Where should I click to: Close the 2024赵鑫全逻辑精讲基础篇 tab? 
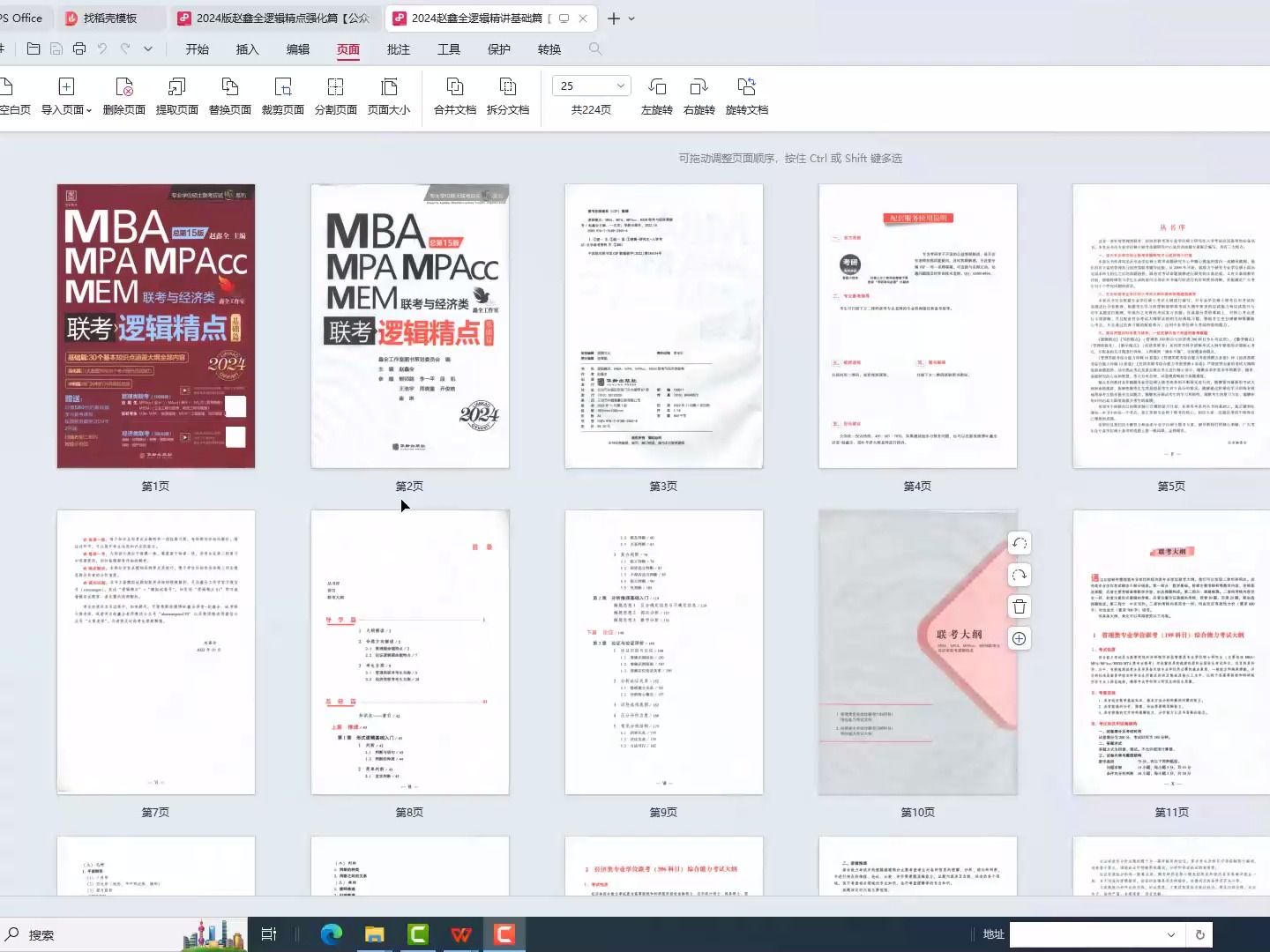point(583,18)
